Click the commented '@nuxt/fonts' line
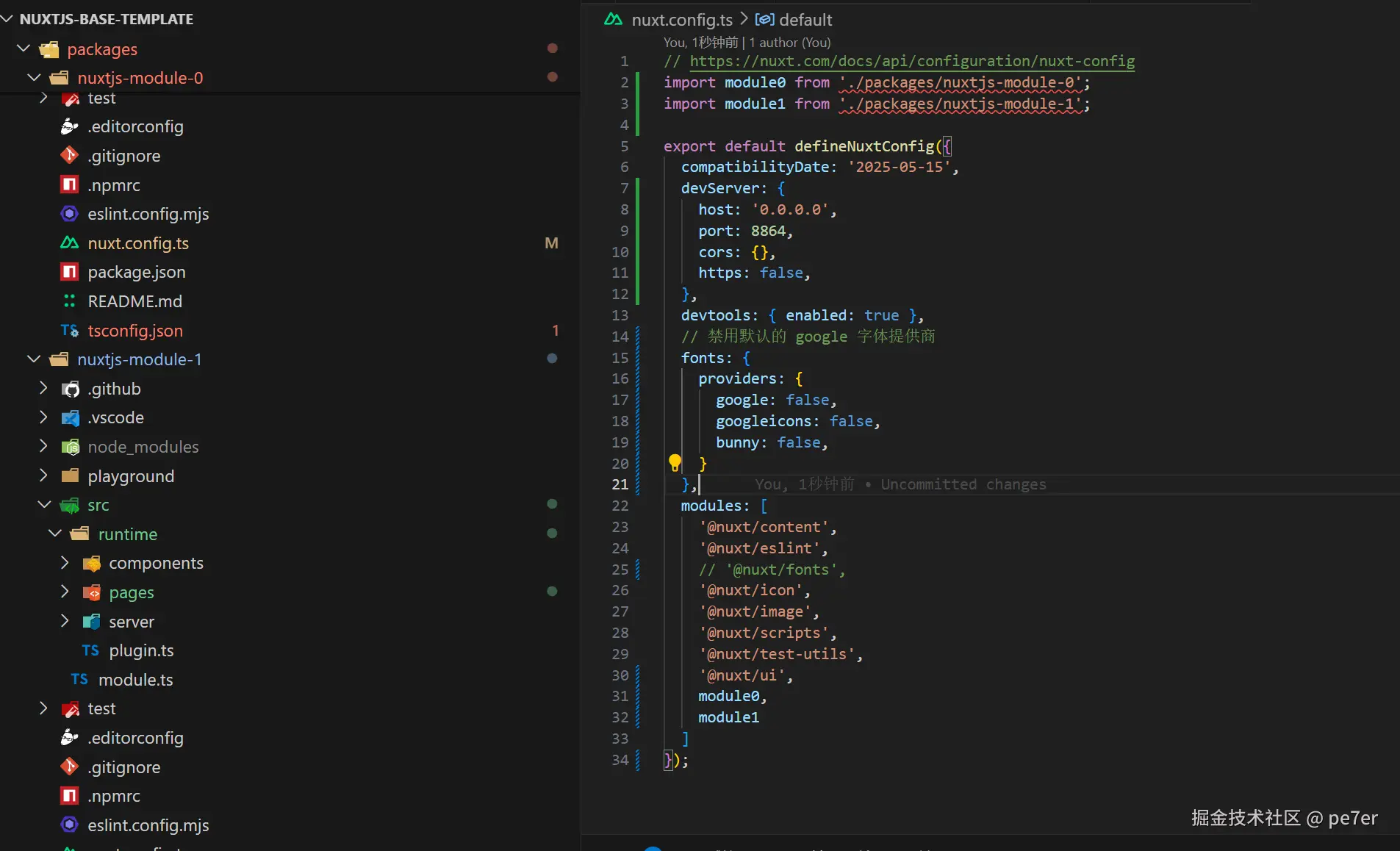1400x851 pixels. (x=772, y=570)
